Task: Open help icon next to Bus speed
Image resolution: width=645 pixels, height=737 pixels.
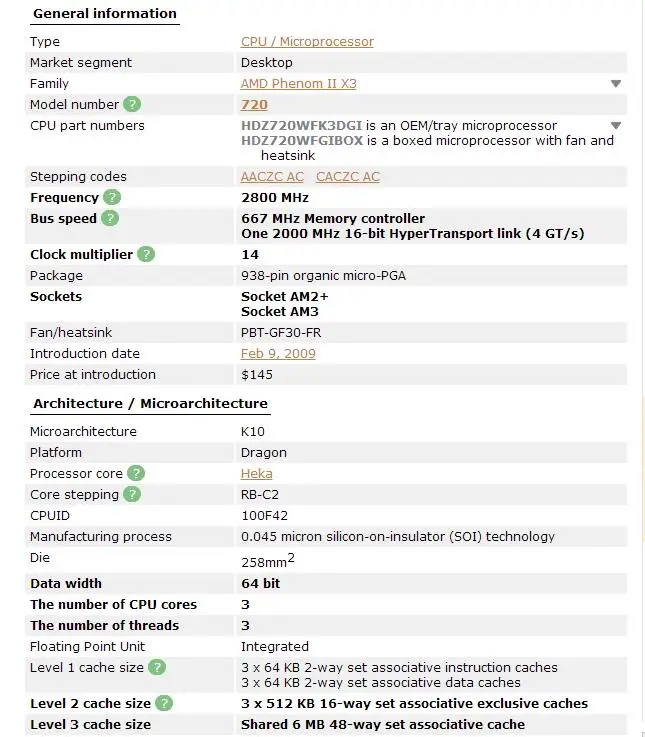Action: [110, 219]
